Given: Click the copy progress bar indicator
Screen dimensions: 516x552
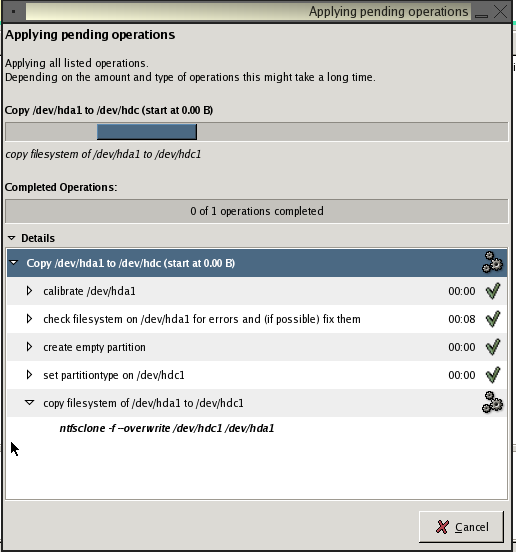Looking at the screenshot, I should (x=147, y=132).
